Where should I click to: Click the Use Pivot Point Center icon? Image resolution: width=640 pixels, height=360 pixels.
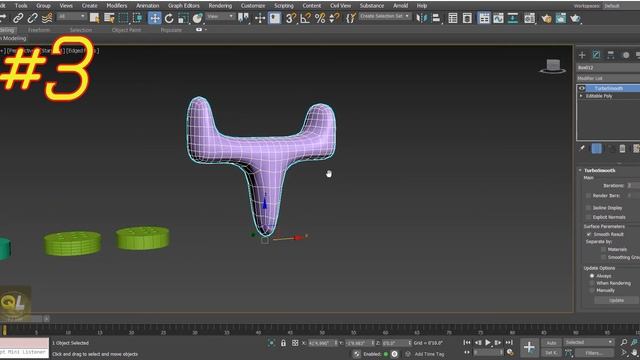[244, 18]
